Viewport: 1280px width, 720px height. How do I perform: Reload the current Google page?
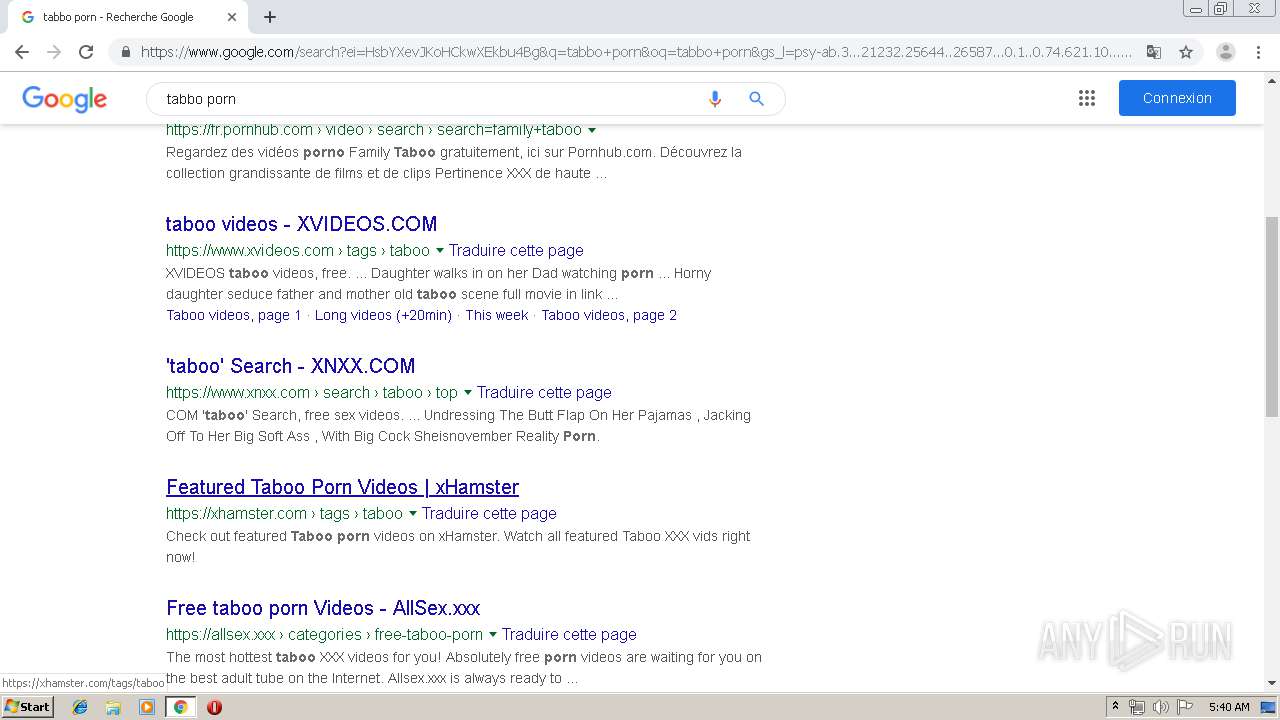click(86, 52)
